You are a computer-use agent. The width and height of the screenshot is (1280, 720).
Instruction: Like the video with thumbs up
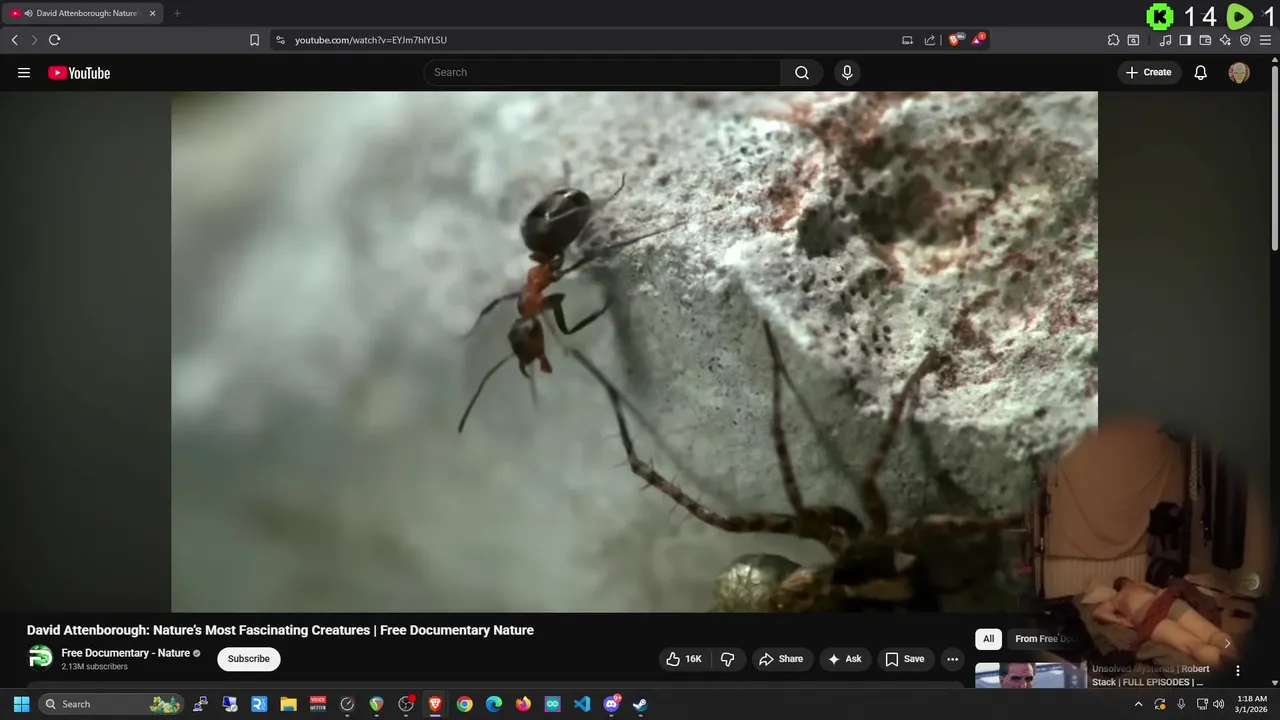click(684, 659)
